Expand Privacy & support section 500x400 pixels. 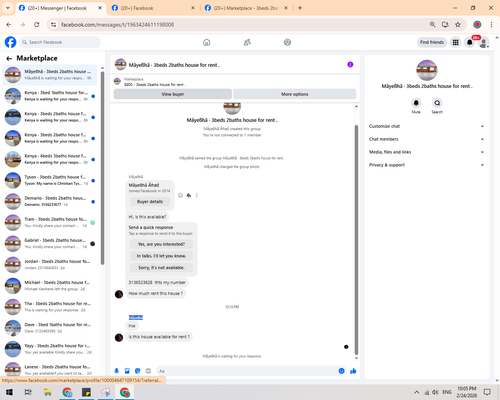click(x=426, y=165)
